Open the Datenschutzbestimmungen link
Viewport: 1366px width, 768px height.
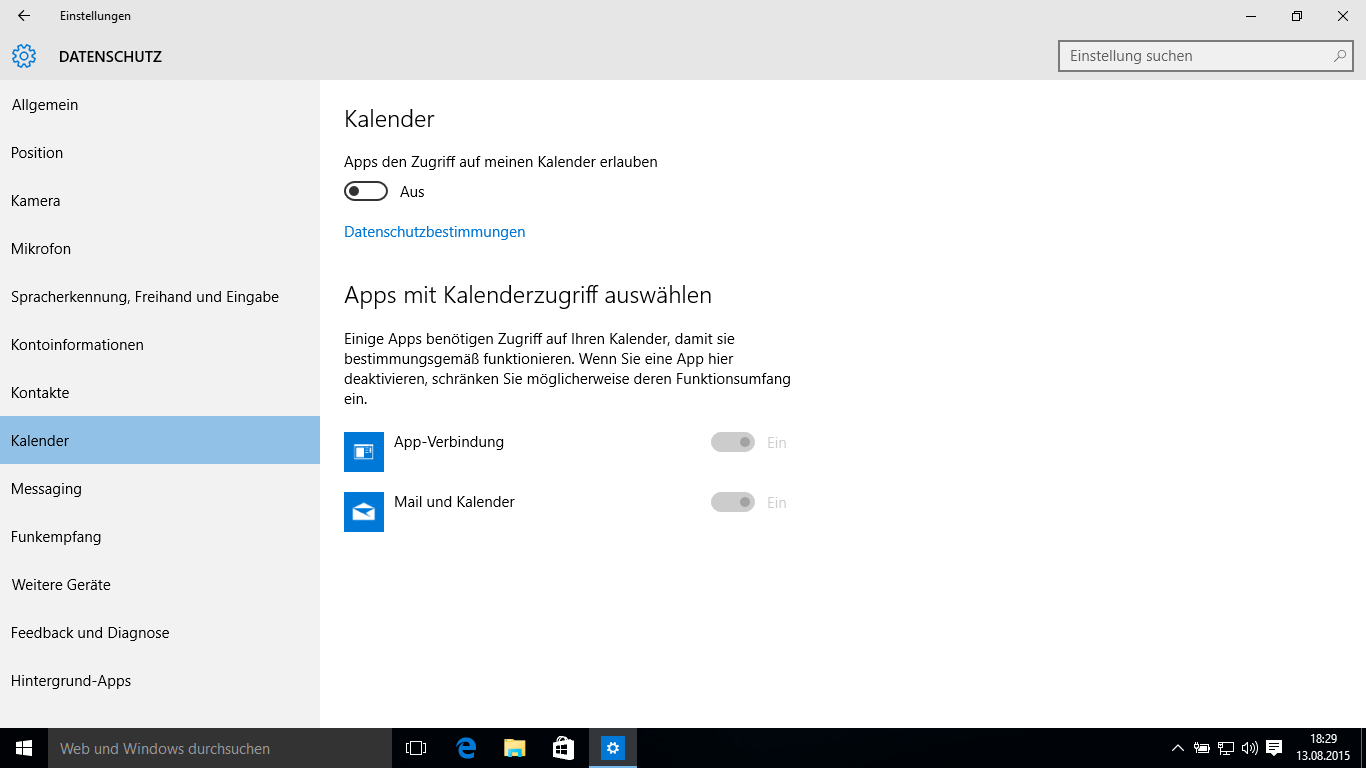tap(434, 232)
